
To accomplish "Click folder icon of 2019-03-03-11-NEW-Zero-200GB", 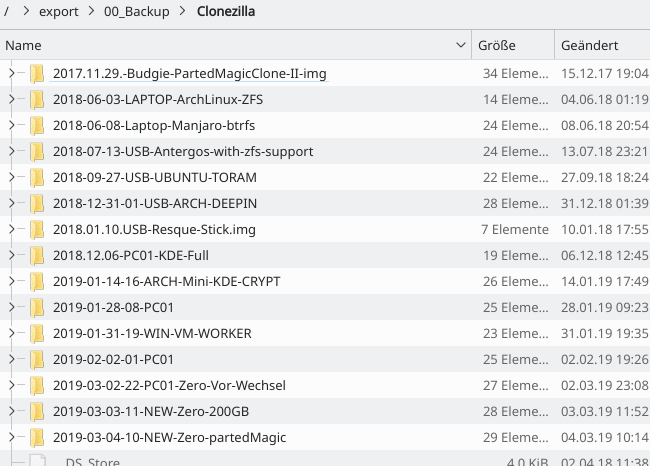I will click(x=38, y=412).
